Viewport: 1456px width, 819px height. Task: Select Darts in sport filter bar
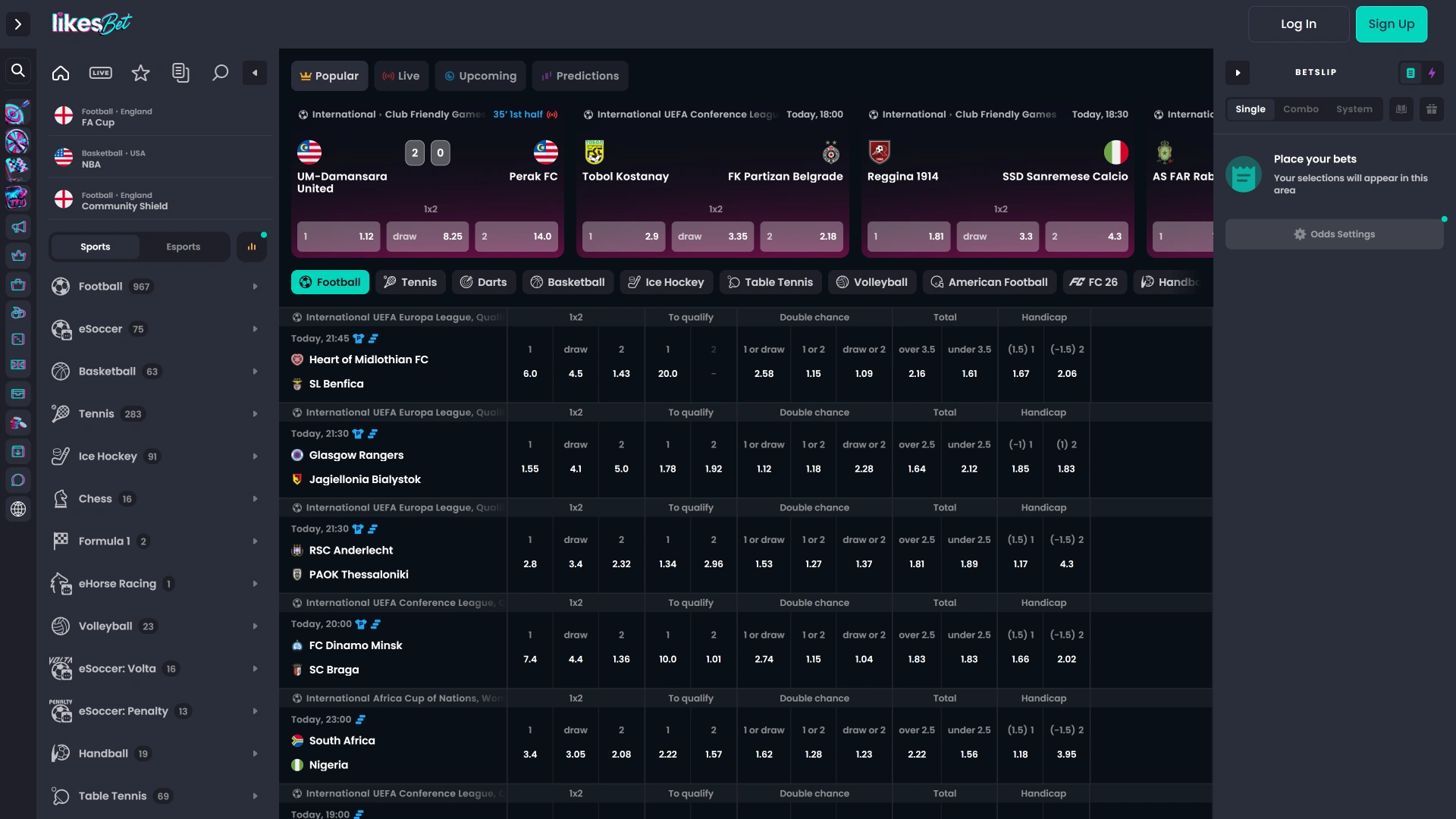tap(484, 282)
